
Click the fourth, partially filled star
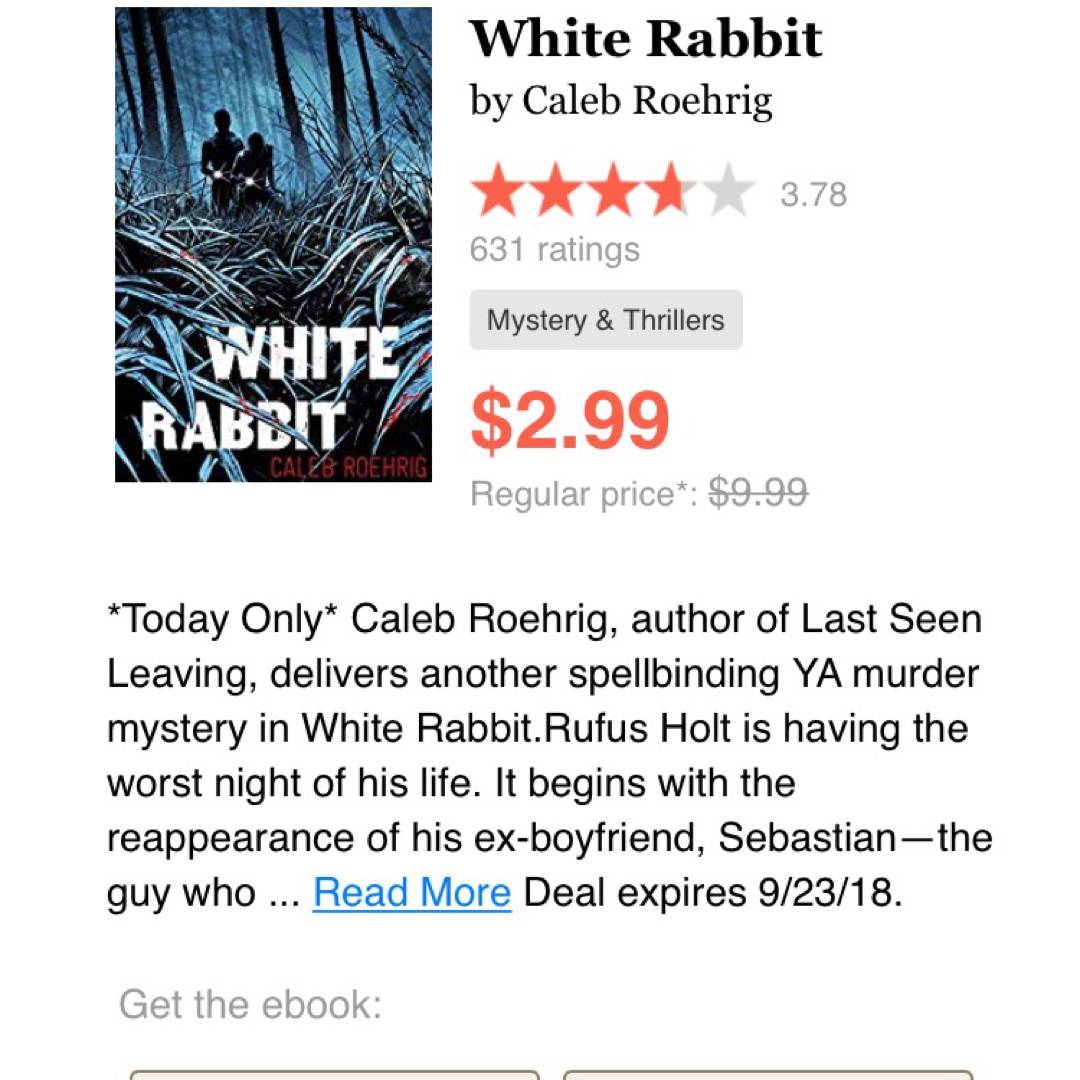[x=670, y=192]
